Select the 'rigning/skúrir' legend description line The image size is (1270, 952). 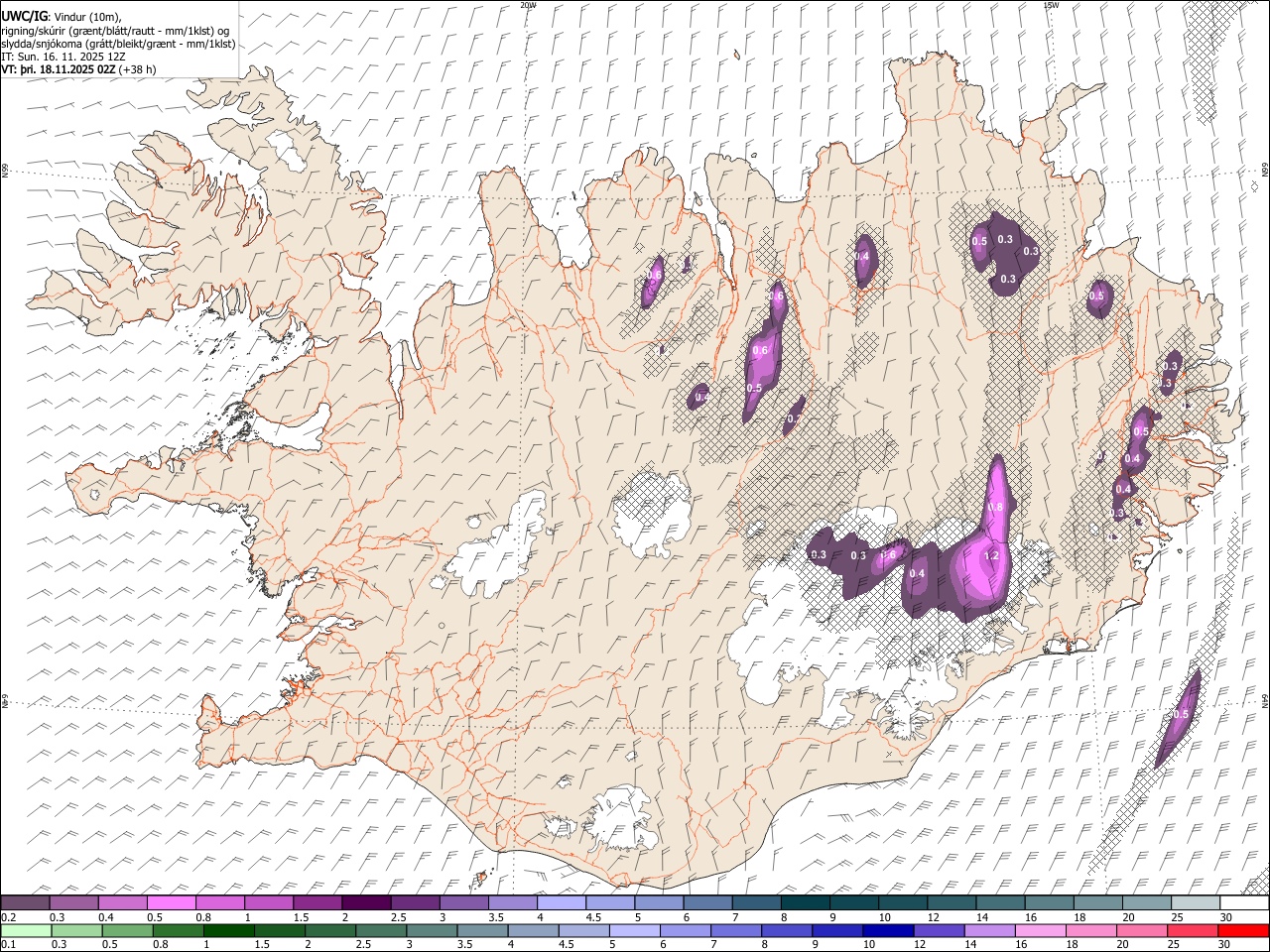pos(117,31)
